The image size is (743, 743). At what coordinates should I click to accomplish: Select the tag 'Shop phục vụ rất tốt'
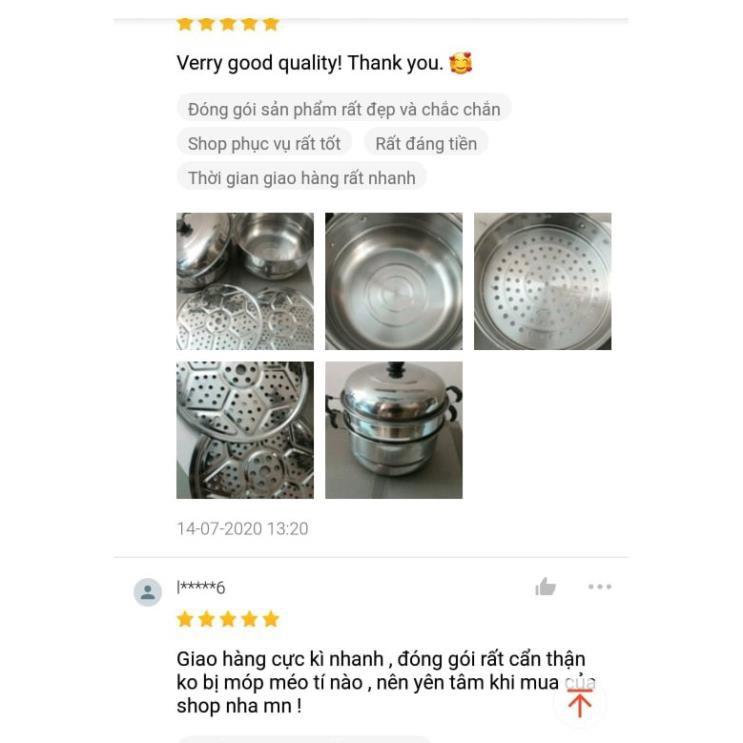tap(264, 144)
